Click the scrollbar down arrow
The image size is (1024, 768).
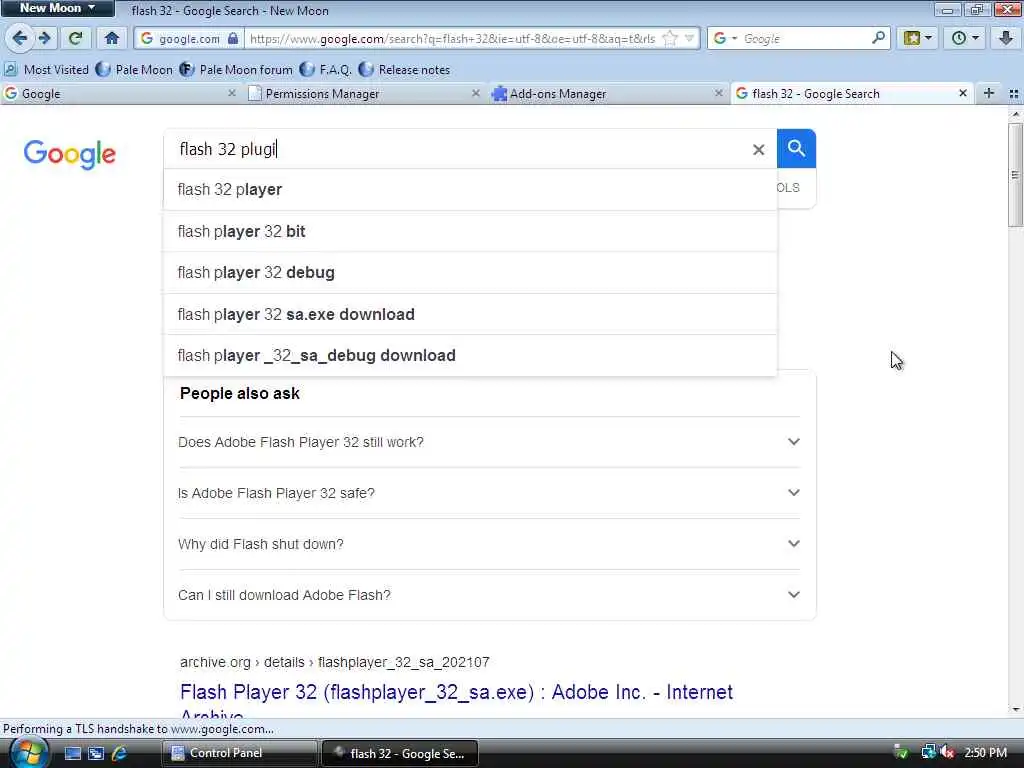(x=1015, y=710)
